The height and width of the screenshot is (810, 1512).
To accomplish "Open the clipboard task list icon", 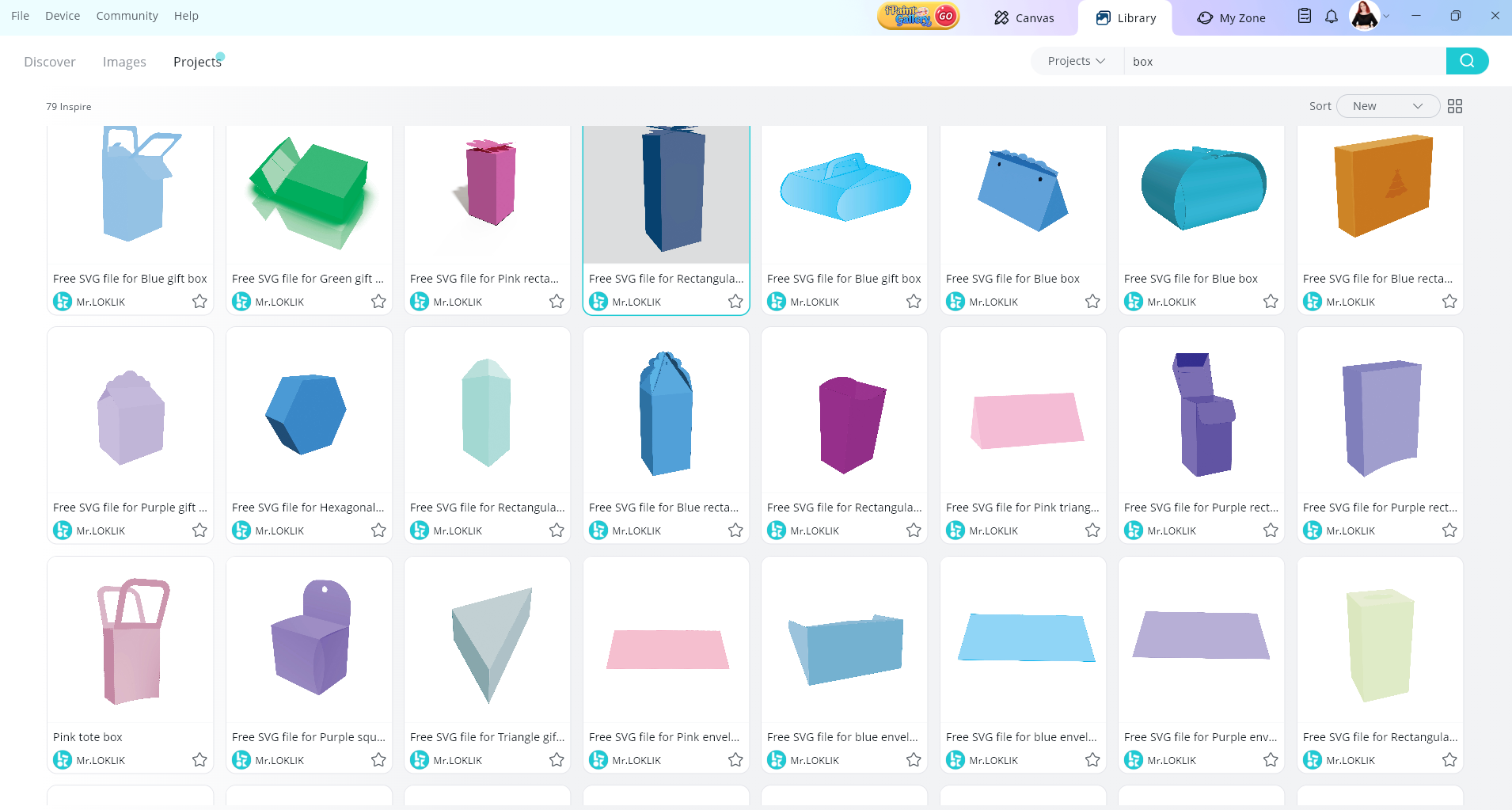I will click(1305, 17).
